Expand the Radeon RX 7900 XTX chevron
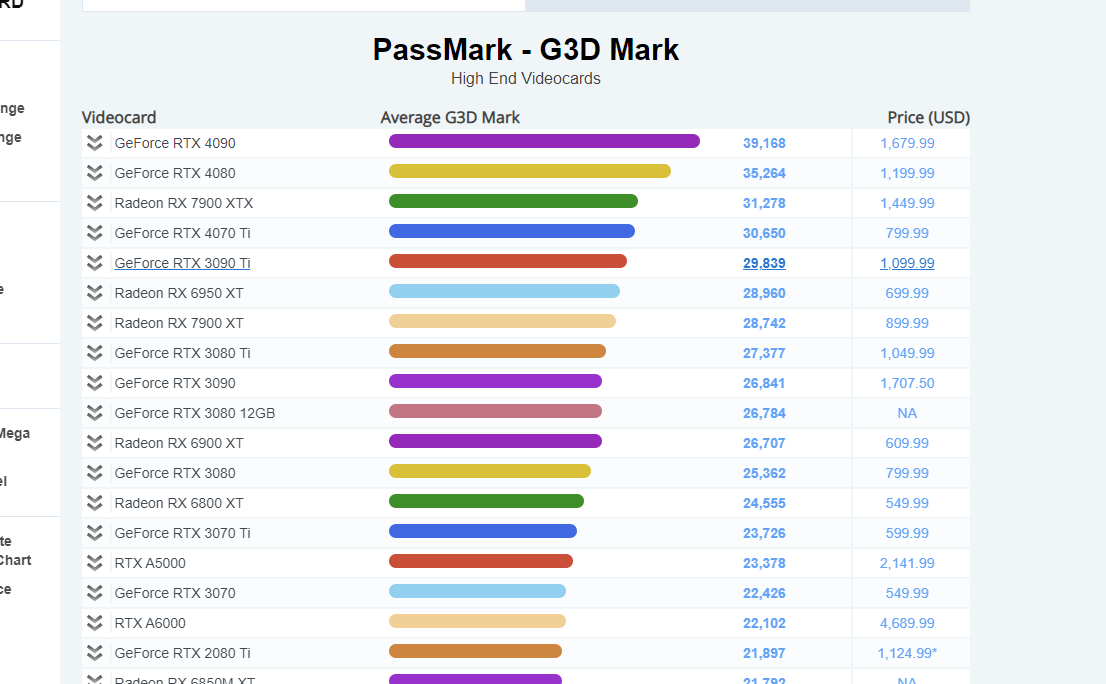 tap(95, 203)
